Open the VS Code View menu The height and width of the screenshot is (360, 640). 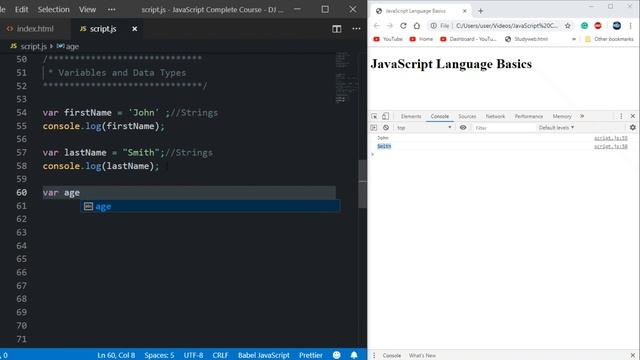tap(87, 9)
